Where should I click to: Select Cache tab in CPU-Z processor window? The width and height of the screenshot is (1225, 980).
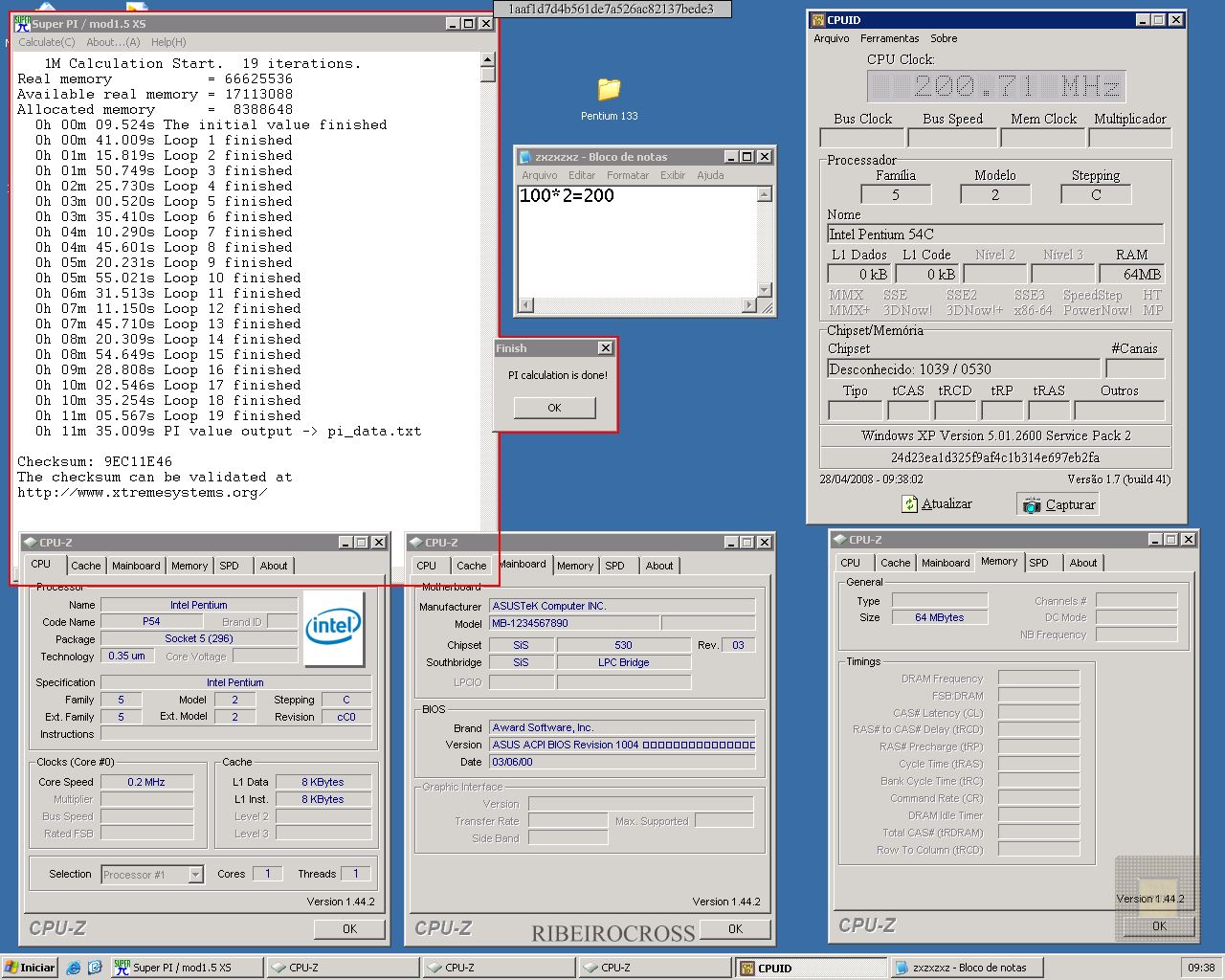click(86, 566)
